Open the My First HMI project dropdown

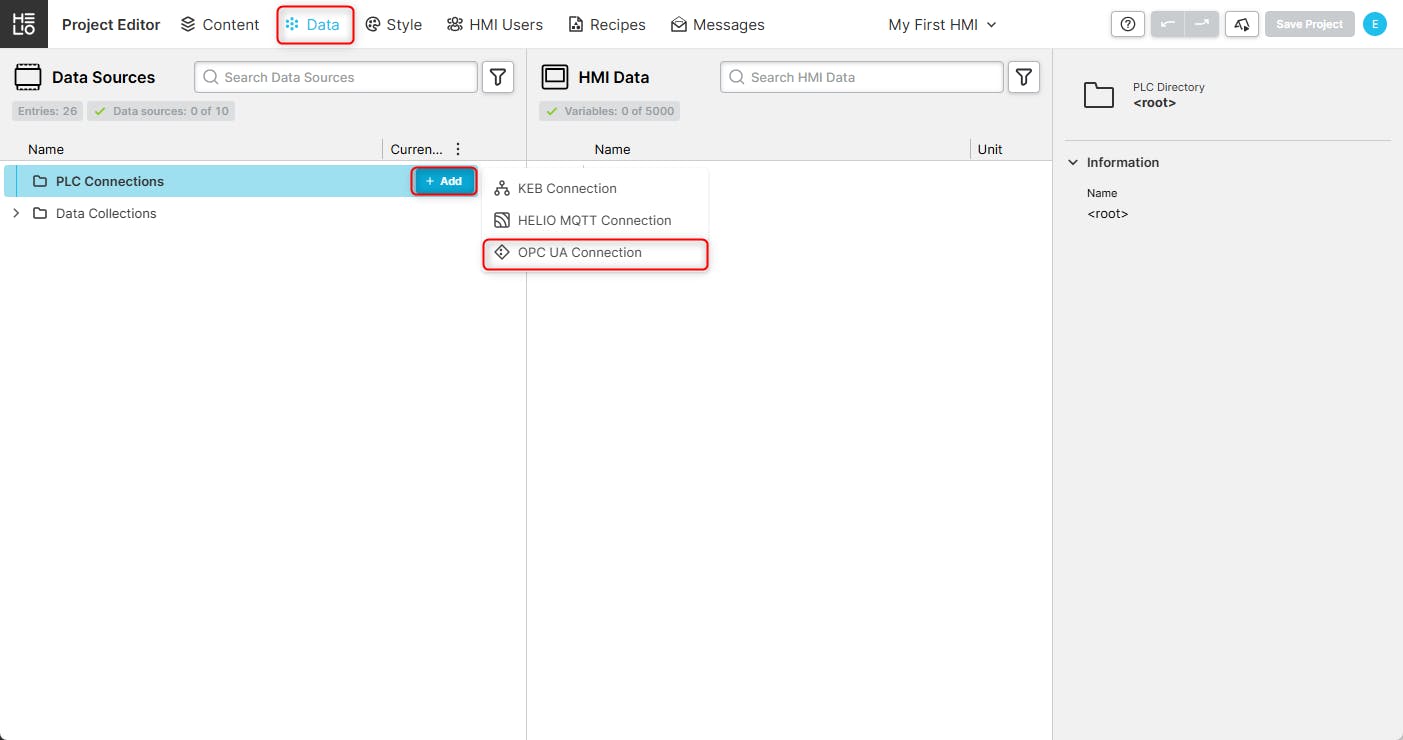(943, 24)
